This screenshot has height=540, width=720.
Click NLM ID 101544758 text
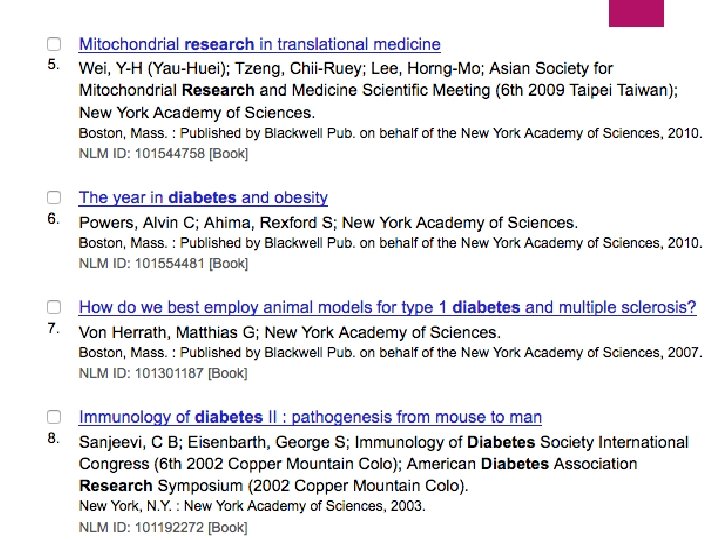coord(163,153)
